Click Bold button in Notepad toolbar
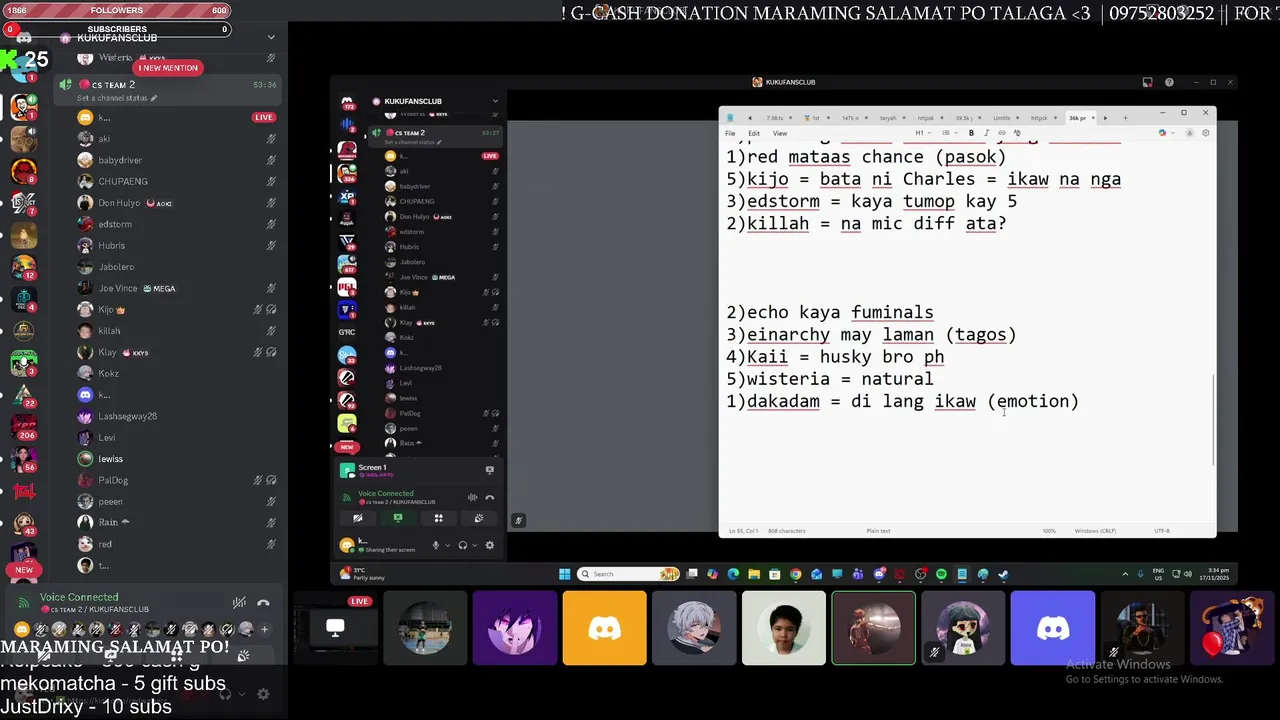The width and height of the screenshot is (1280, 720). point(971,133)
